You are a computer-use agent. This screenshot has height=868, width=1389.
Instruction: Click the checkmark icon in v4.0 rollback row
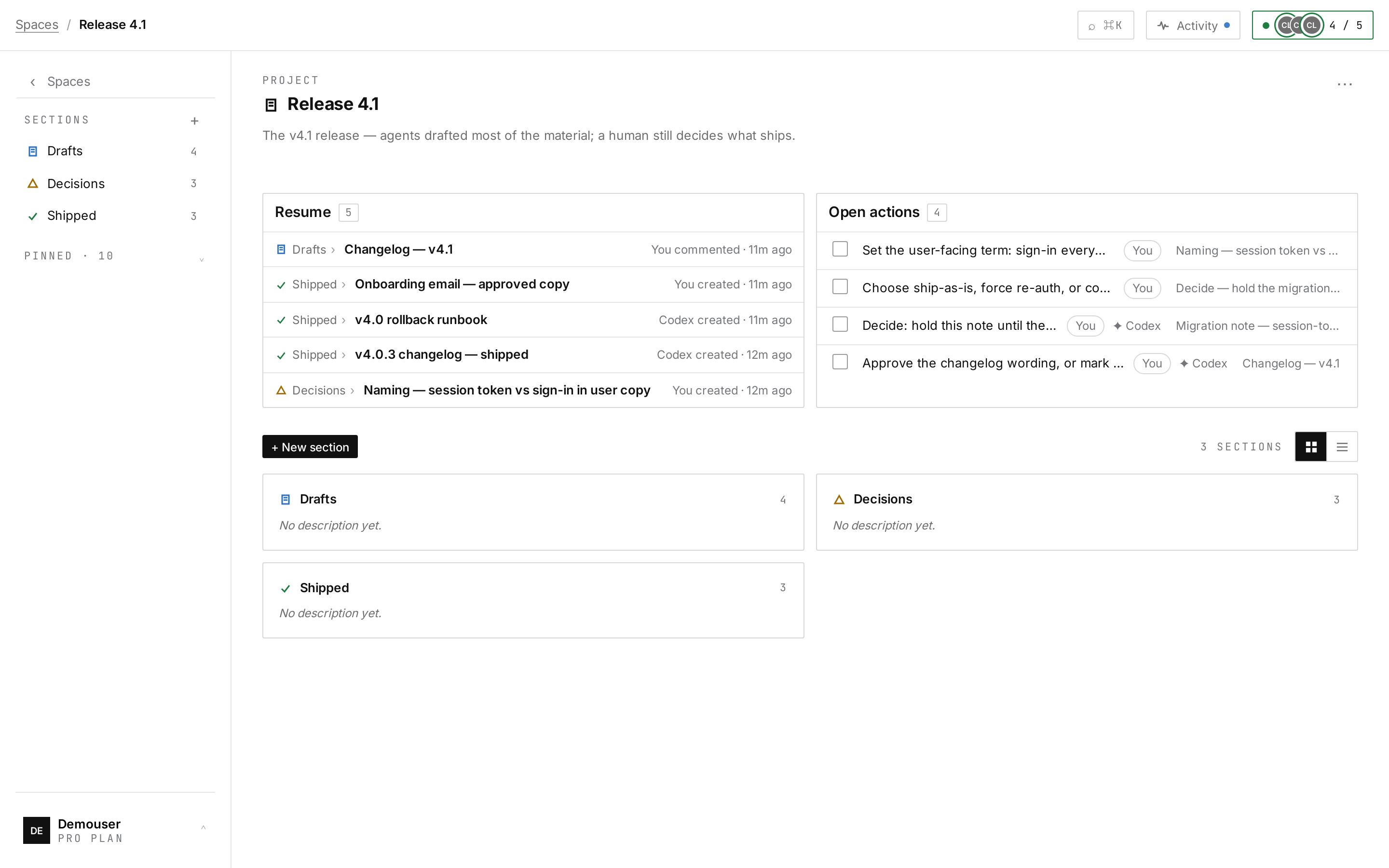tap(281, 320)
